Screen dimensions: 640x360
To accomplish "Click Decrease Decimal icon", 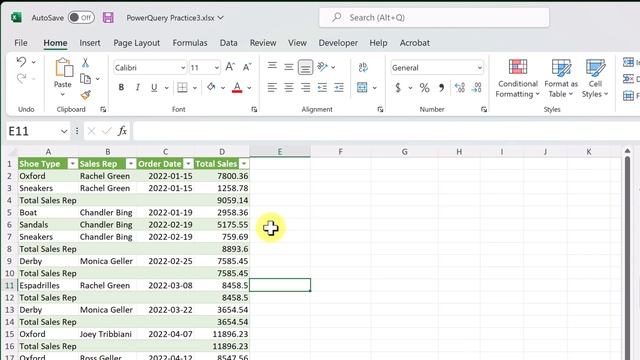I will (x=476, y=87).
